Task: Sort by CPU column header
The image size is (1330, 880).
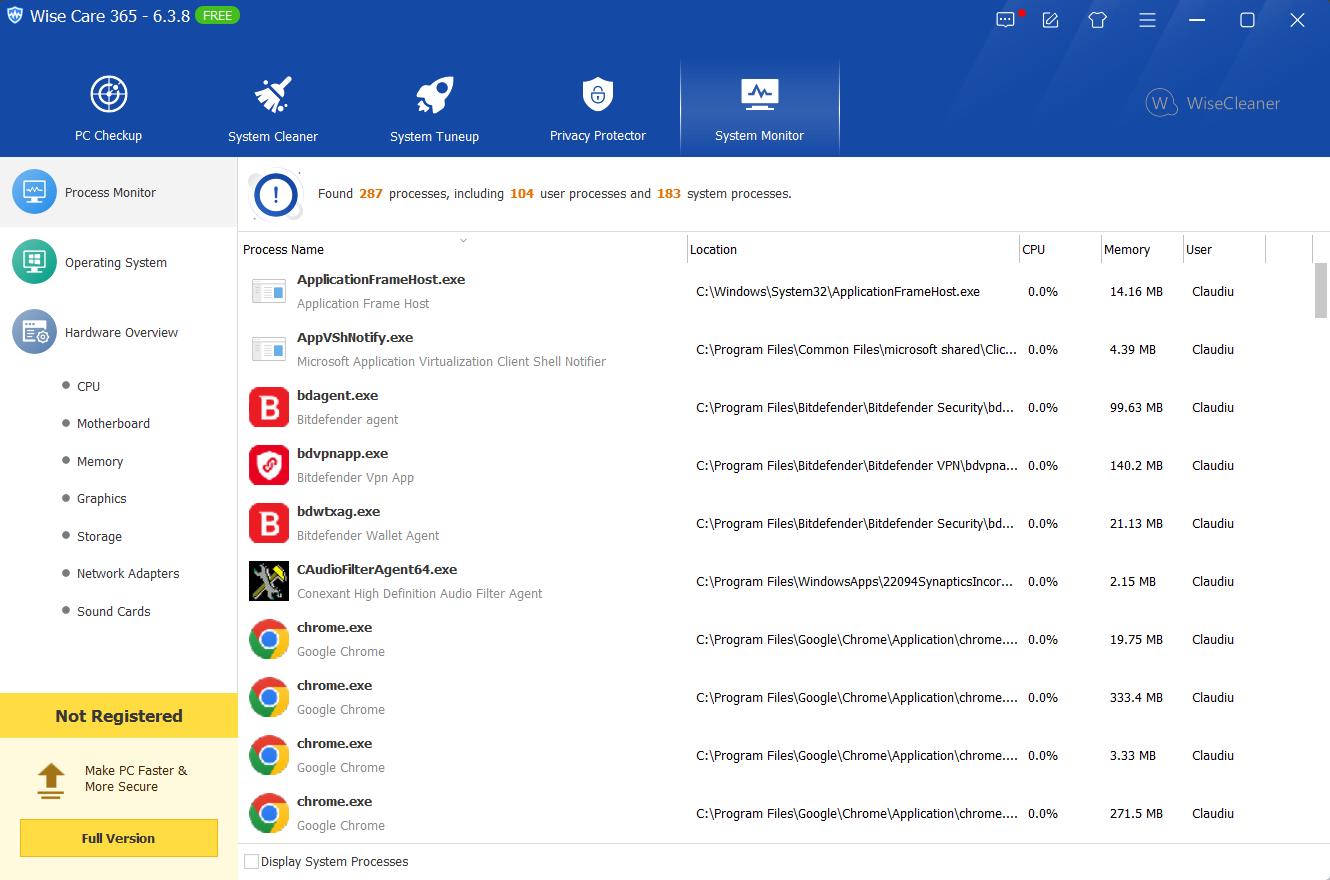Action: [1033, 249]
